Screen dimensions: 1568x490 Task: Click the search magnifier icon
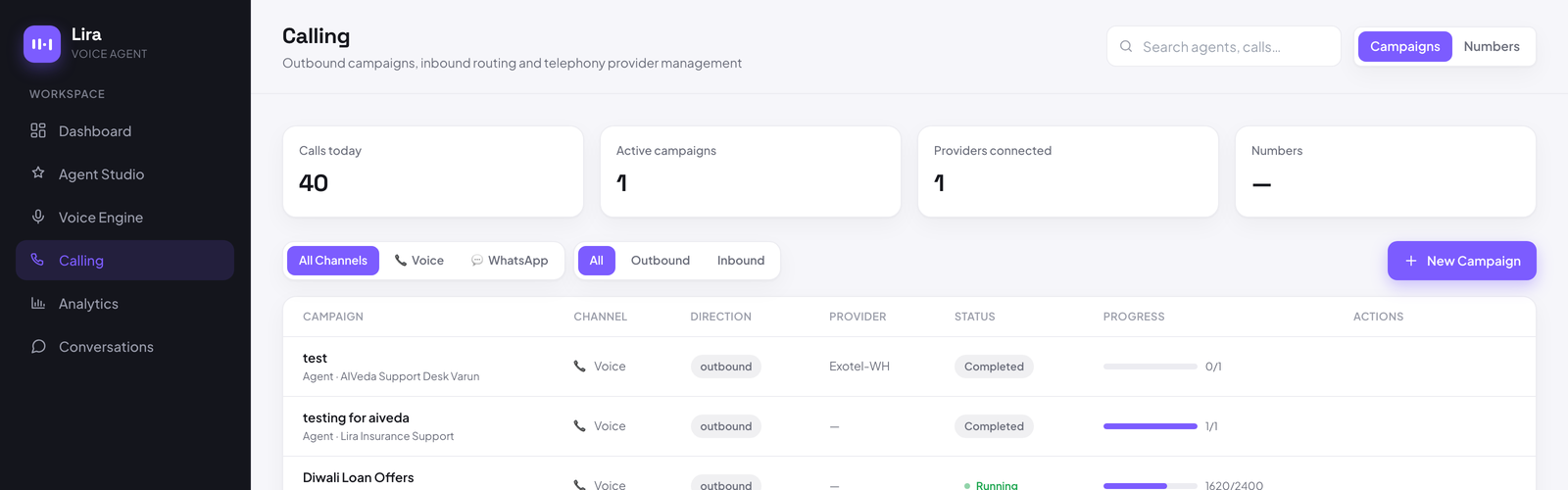tap(1126, 46)
